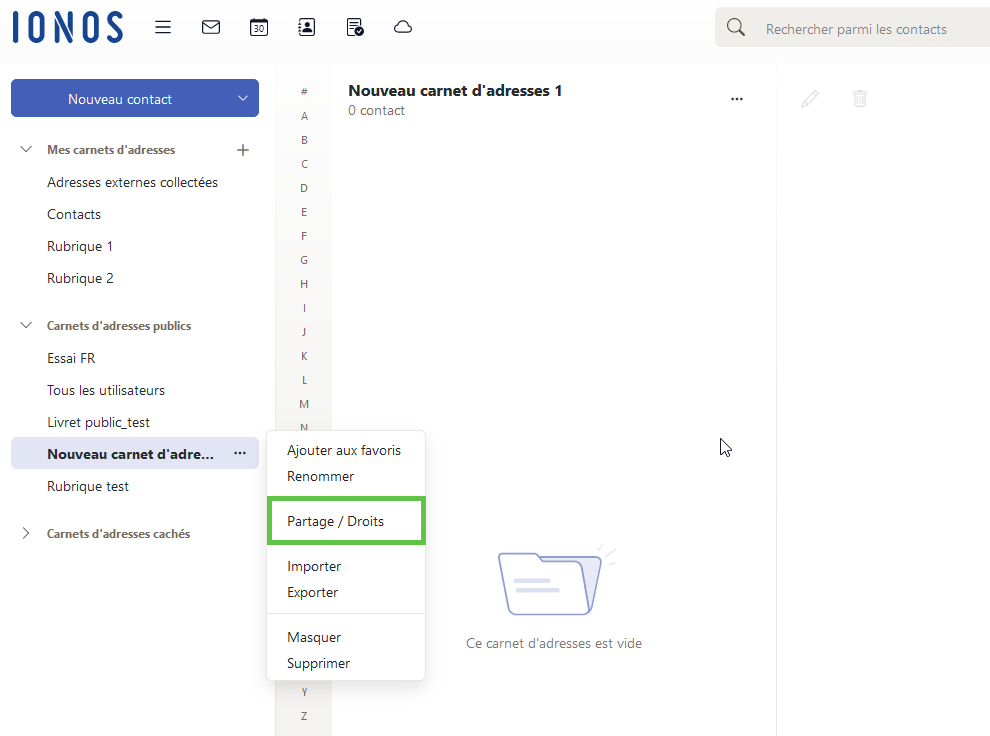990x736 pixels.
Task: Select Livret public_test address book
Action: [x=98, y=423]
